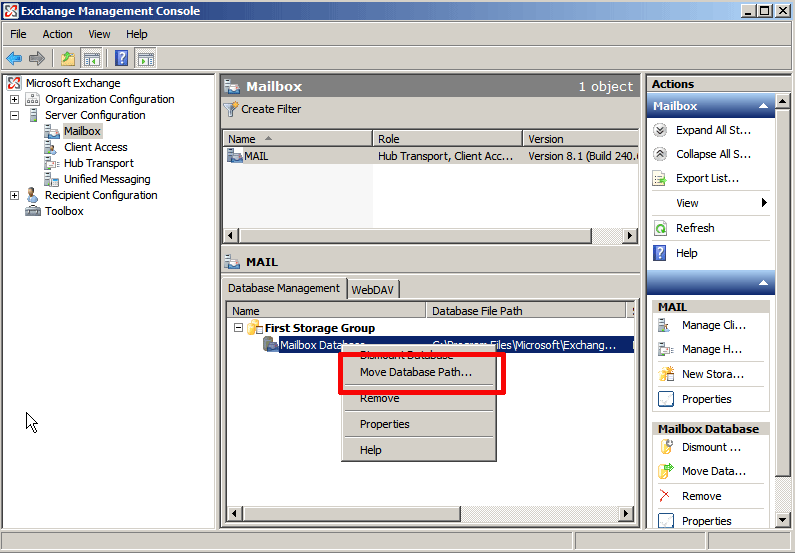Select the Unified Messaging tree node
The height and width of the screenshot is (553, 795).
107,179
